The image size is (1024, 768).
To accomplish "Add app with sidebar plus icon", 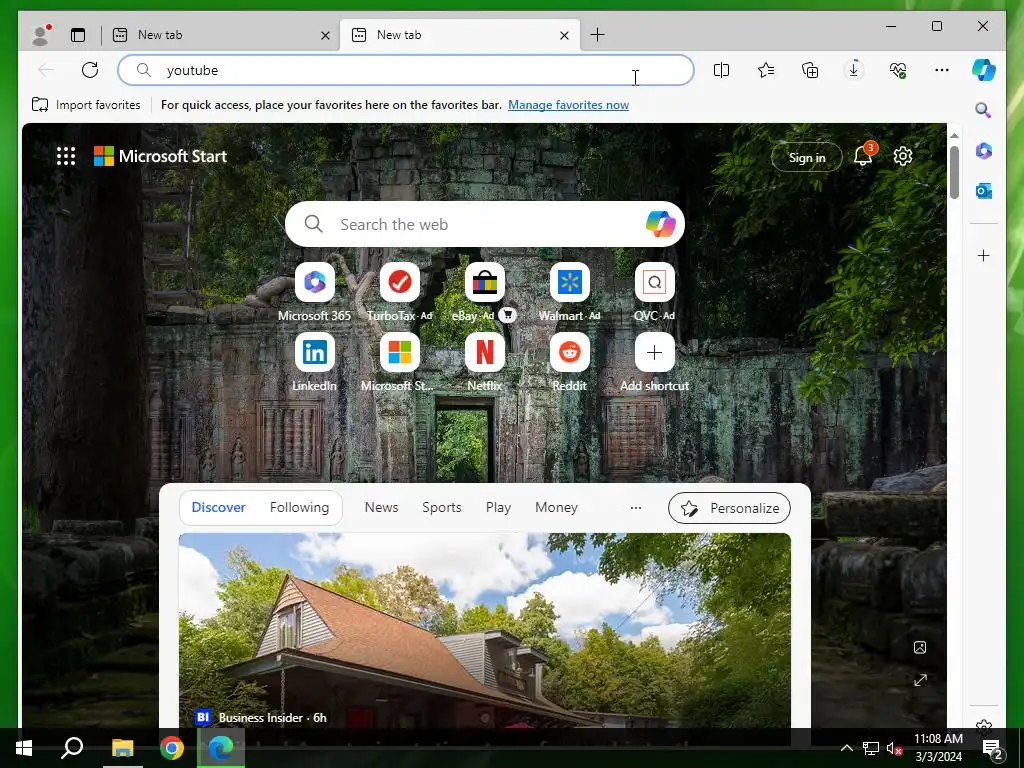I will click(x=984, y=255).
